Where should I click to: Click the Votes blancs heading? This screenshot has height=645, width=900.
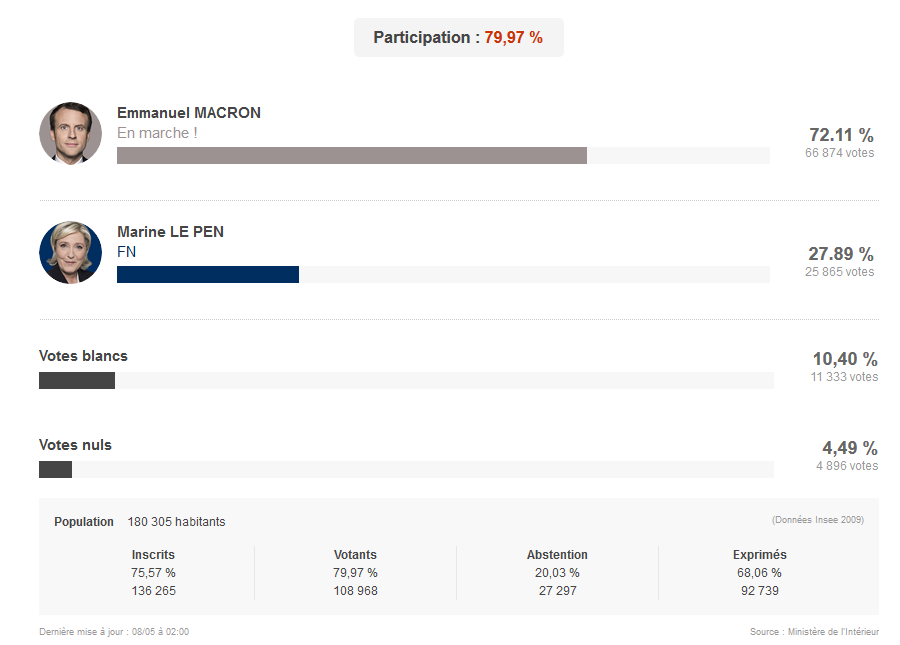(x=83, y=356)
